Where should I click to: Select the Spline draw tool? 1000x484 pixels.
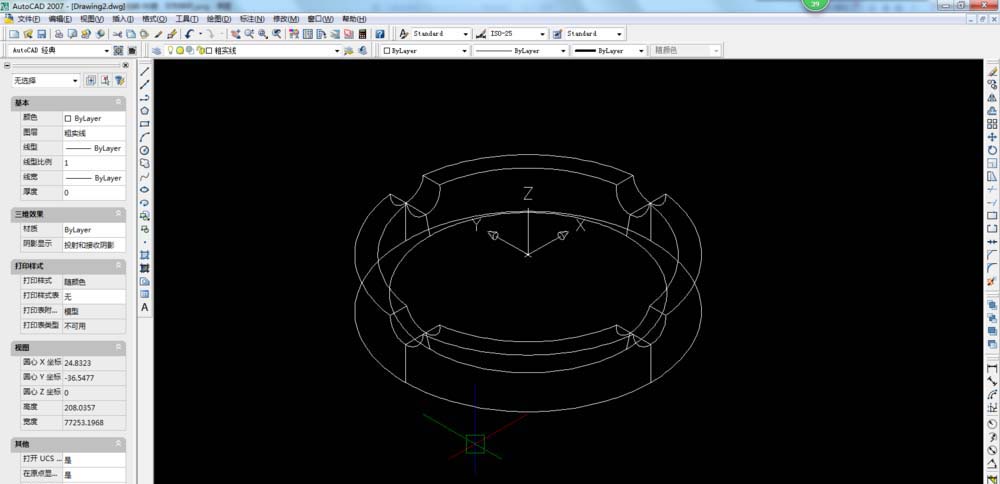point(145,177)
